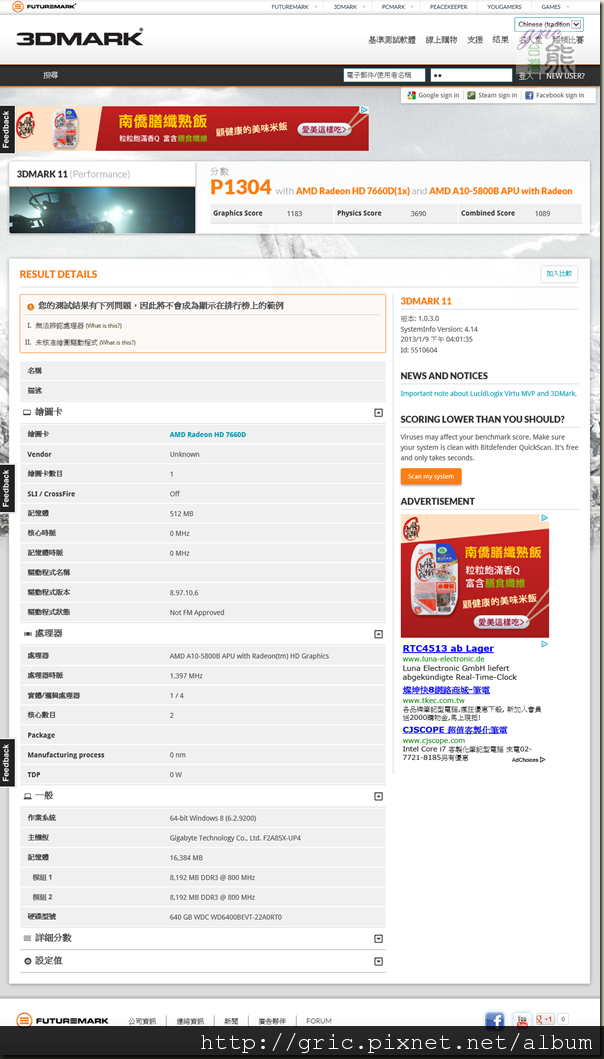Image resolution: width=604 pixels, height=1059 pixels.
Task: Click the 3DMark 11 result thumbnail image
Action: click(x=102, y=210)
